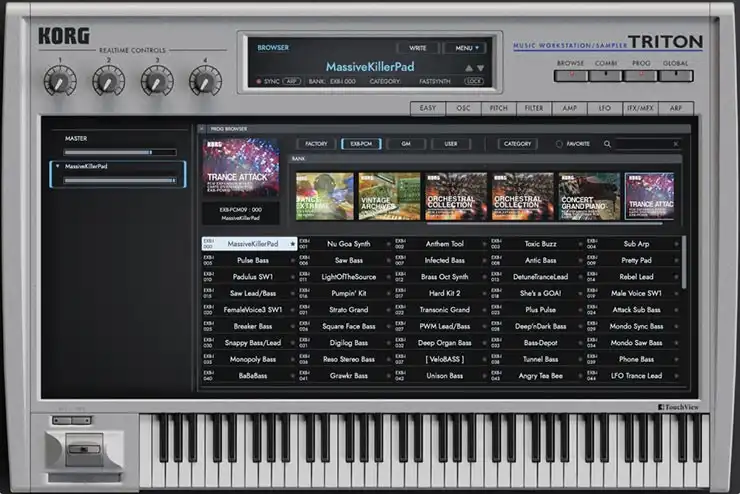Toggle the right SW2 switch above the joystick
The width and height of the screenshot is (740, 494).
tap(81, 420)
